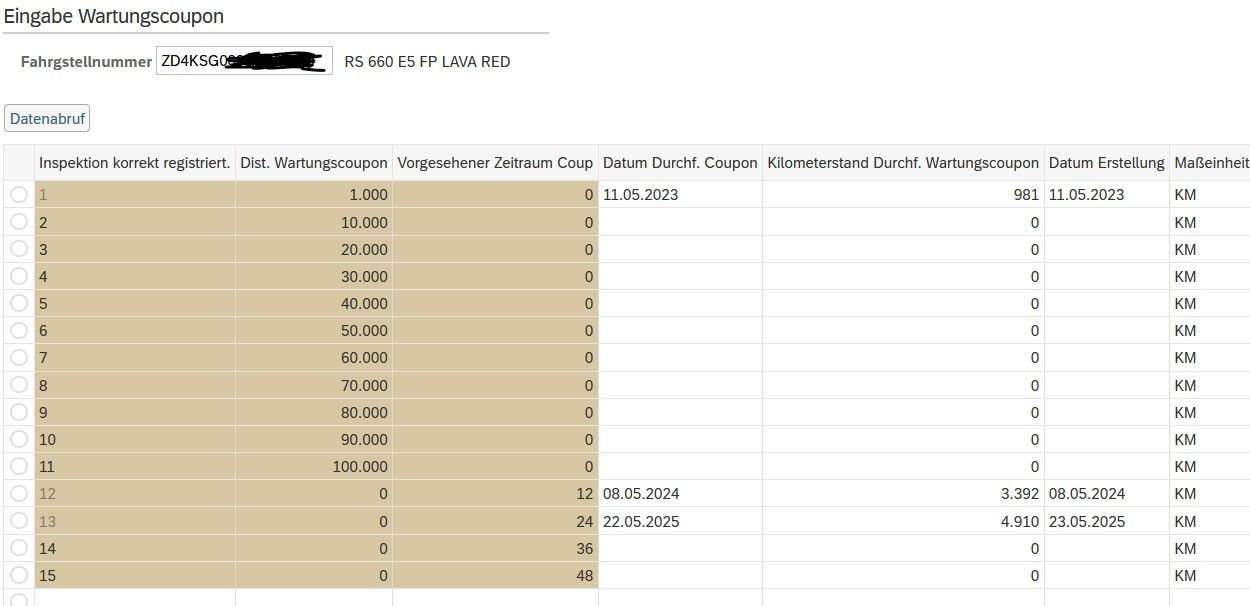Choose the radio button for row 5

pos(19,303)
